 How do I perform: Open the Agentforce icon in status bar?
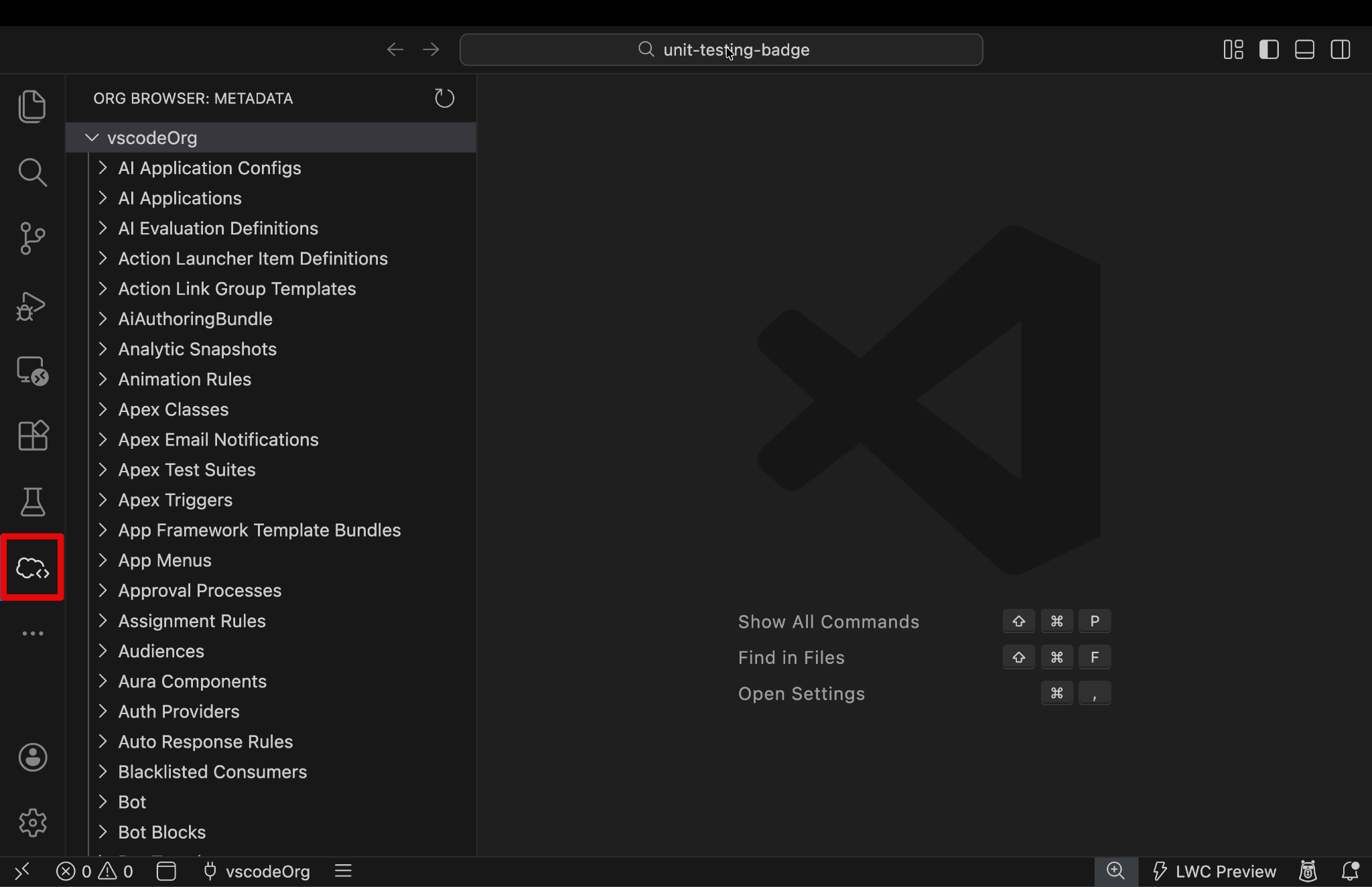point(1308,871)
